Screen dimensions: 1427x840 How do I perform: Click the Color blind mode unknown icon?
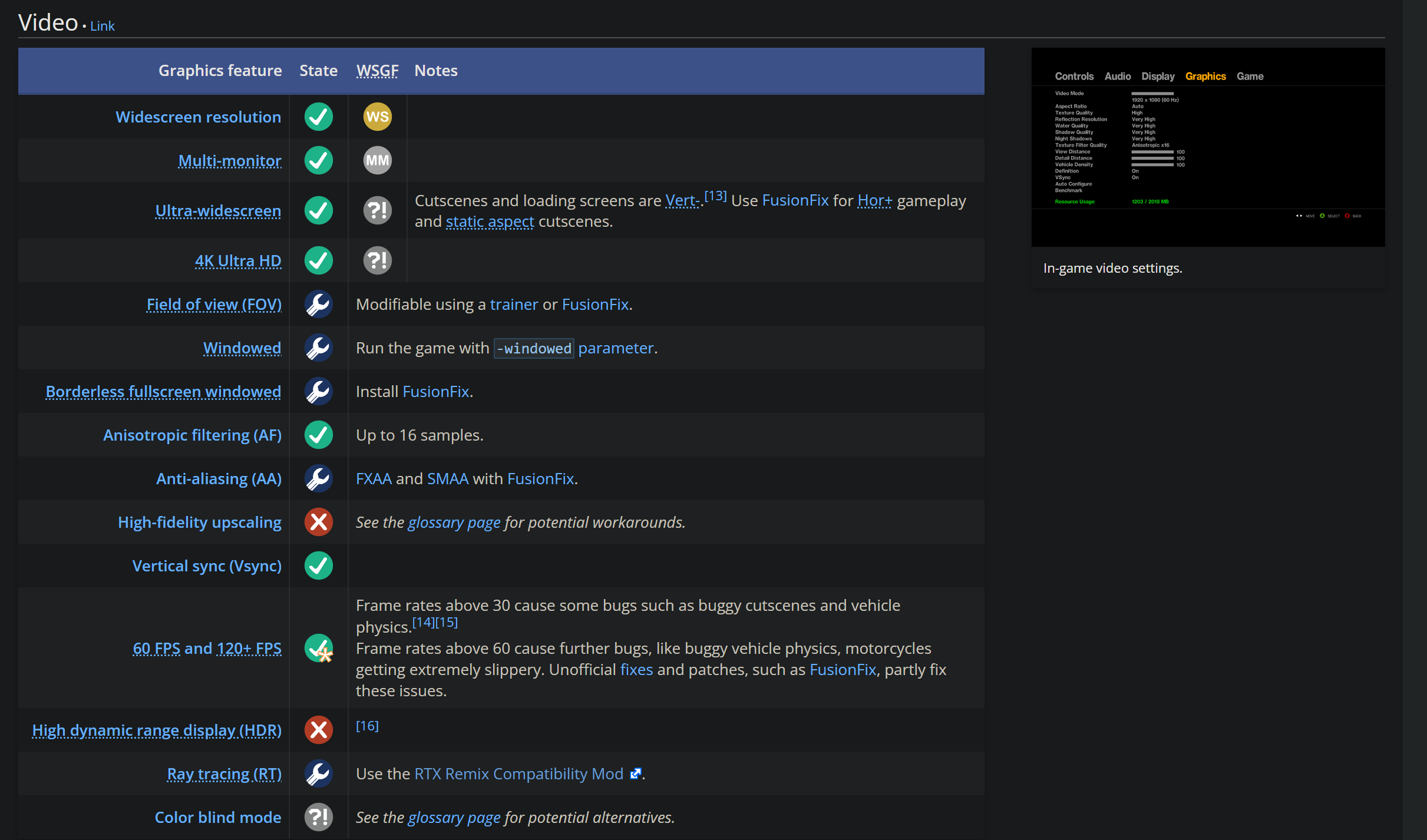click(x=319, y=817)
